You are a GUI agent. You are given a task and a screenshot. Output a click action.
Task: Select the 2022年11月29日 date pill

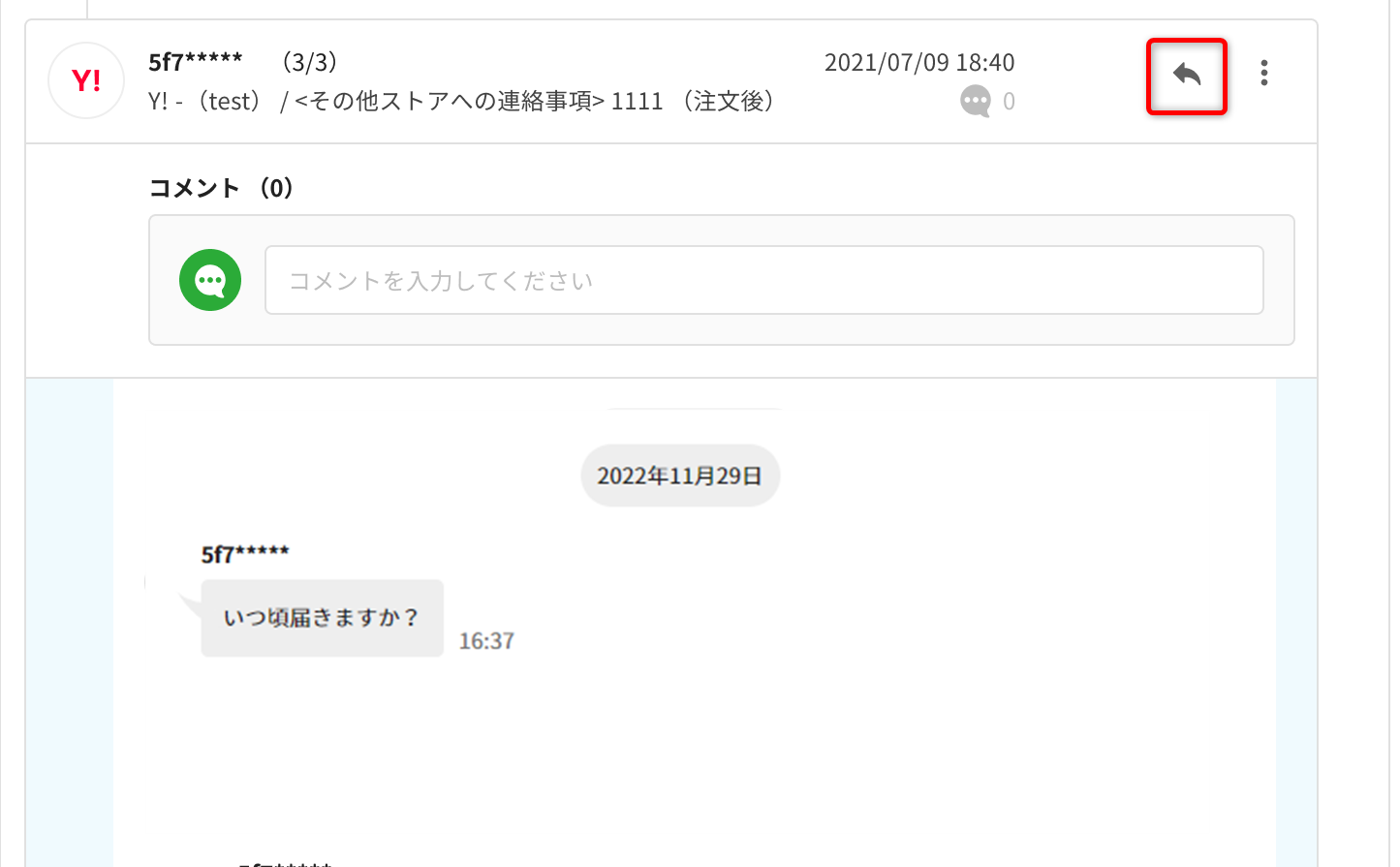[680, 476]
